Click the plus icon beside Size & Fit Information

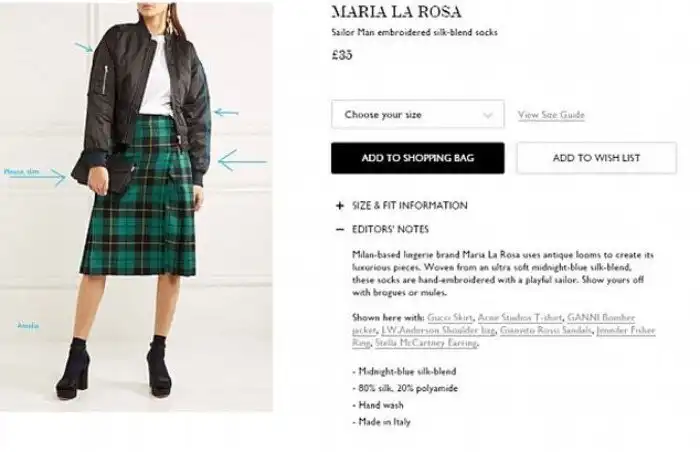coord(340,205)
